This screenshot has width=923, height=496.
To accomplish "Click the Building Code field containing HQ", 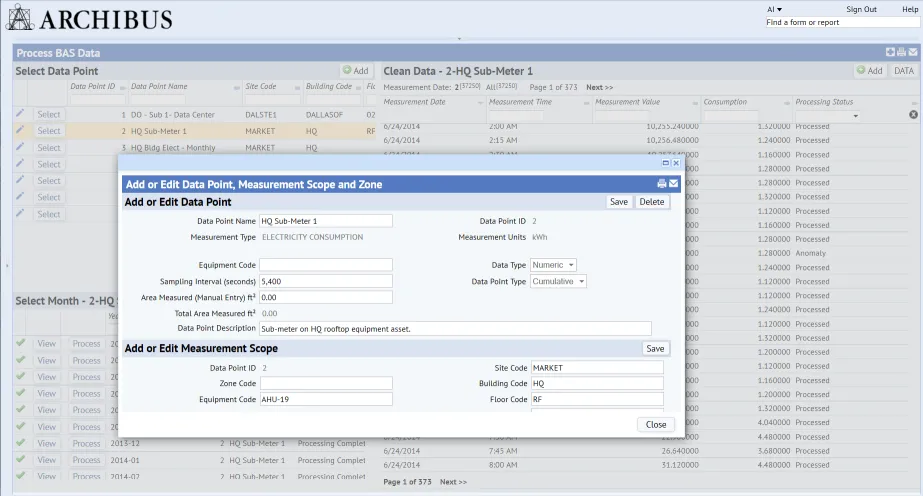I will coord(597,383).
